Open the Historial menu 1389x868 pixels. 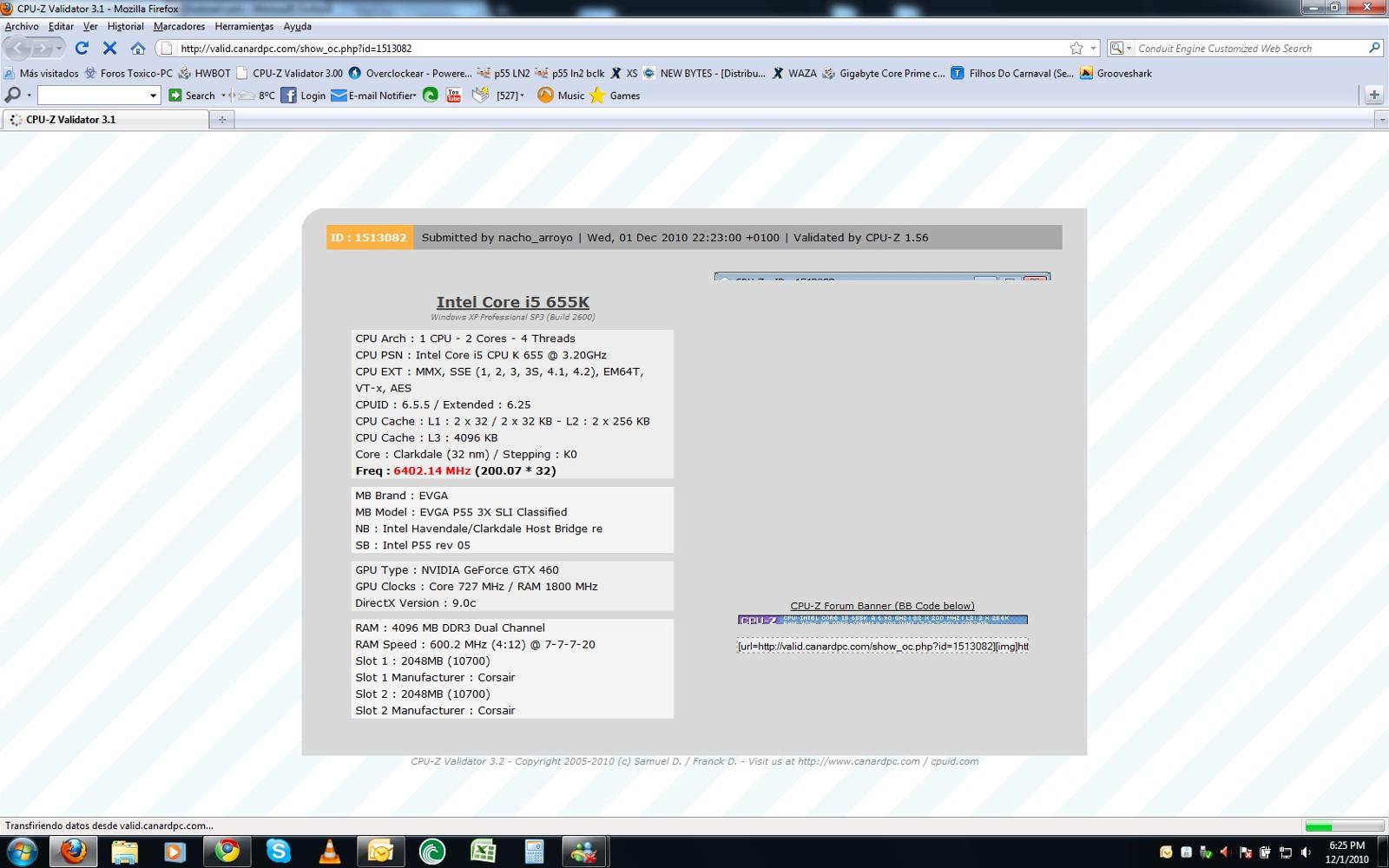[126, 26]
